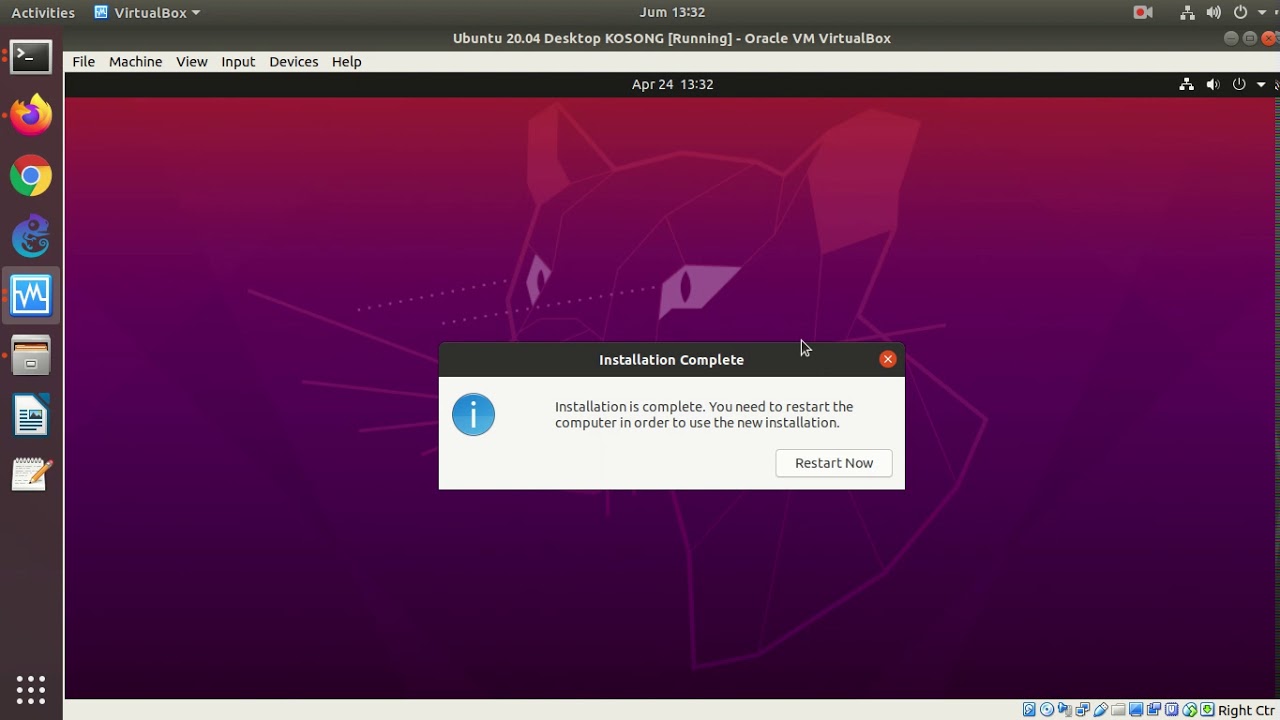Close the Installation Complete dialog
Image resolution: width=1280 pixels, height=720 pixels.
click(x=888, y=359)
